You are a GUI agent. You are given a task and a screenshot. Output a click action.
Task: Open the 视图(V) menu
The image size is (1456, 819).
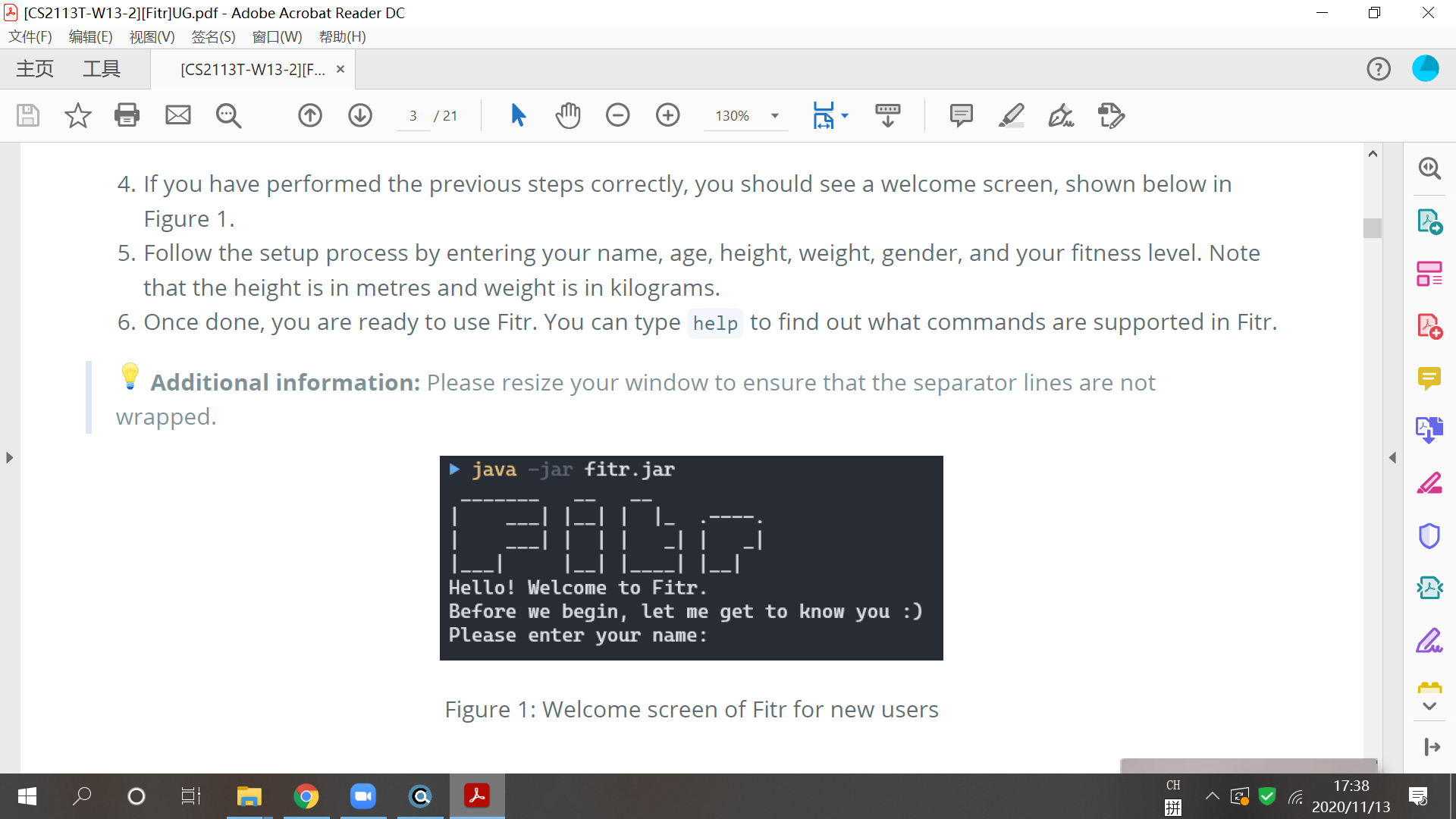pos(152,36)
